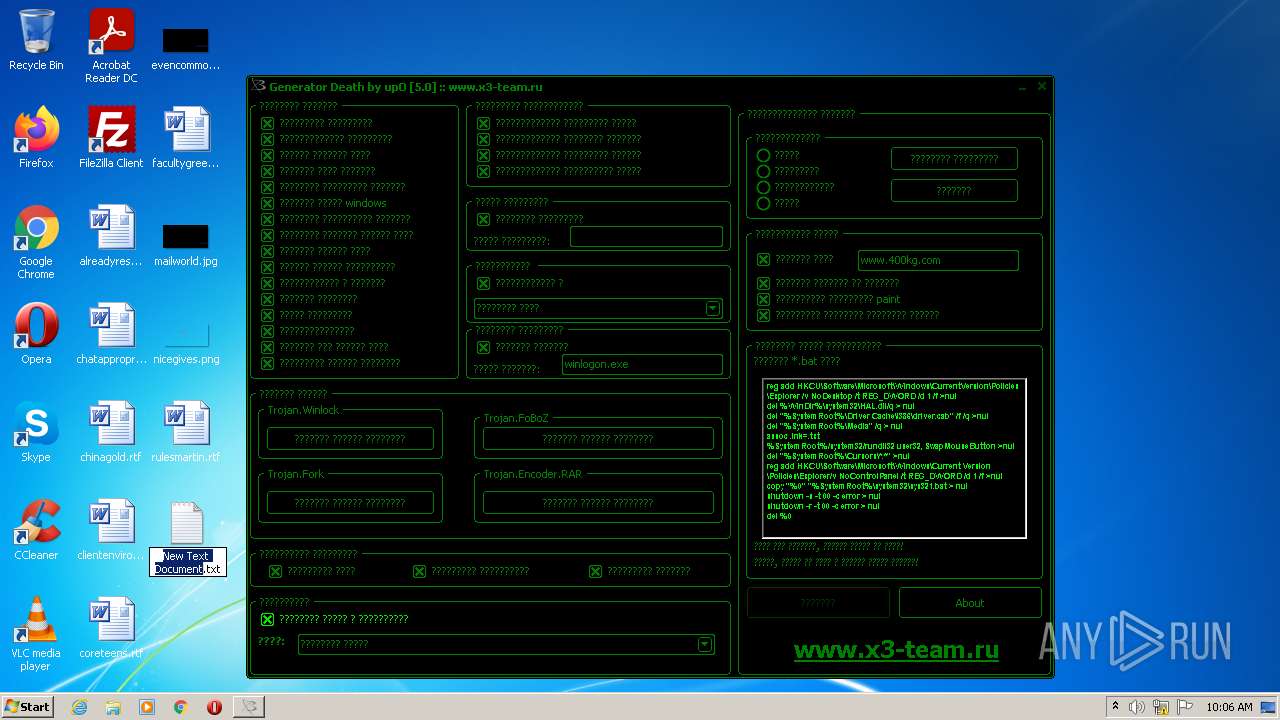1280x720 pixels.
Task: Click the winlogon.exe input field
Action: point(642,365)
